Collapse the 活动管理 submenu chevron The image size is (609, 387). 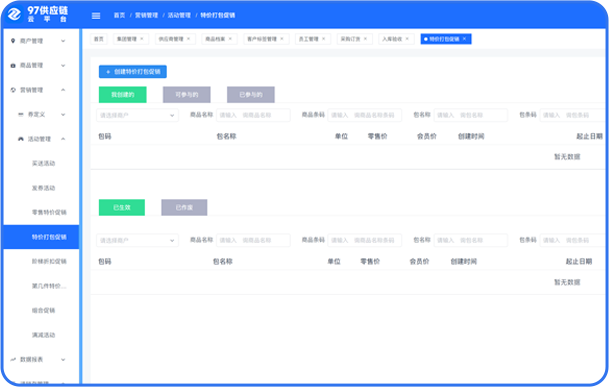tap(63, 139)
